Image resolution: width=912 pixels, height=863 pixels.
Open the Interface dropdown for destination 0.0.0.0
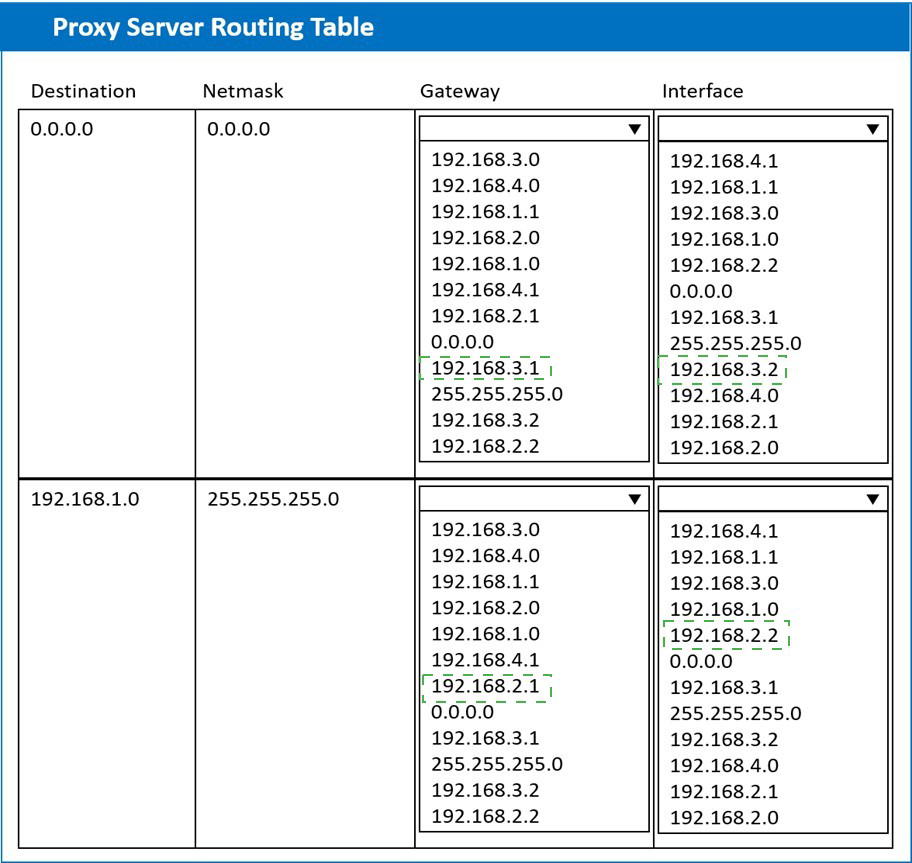[773, 128]
